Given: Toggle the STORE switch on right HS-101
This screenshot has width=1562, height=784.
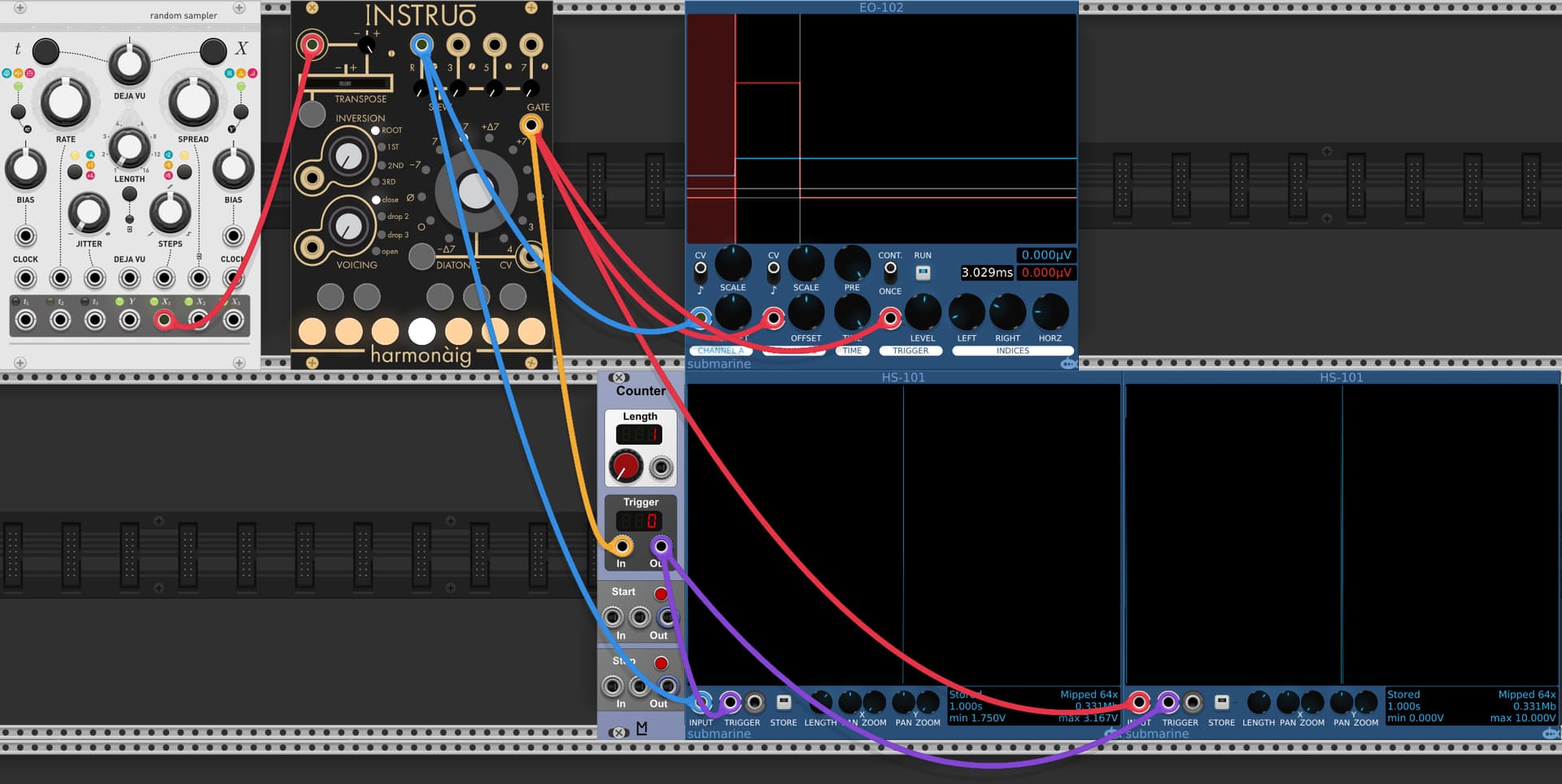Looking at the screenshot, I should point(1221,702).
